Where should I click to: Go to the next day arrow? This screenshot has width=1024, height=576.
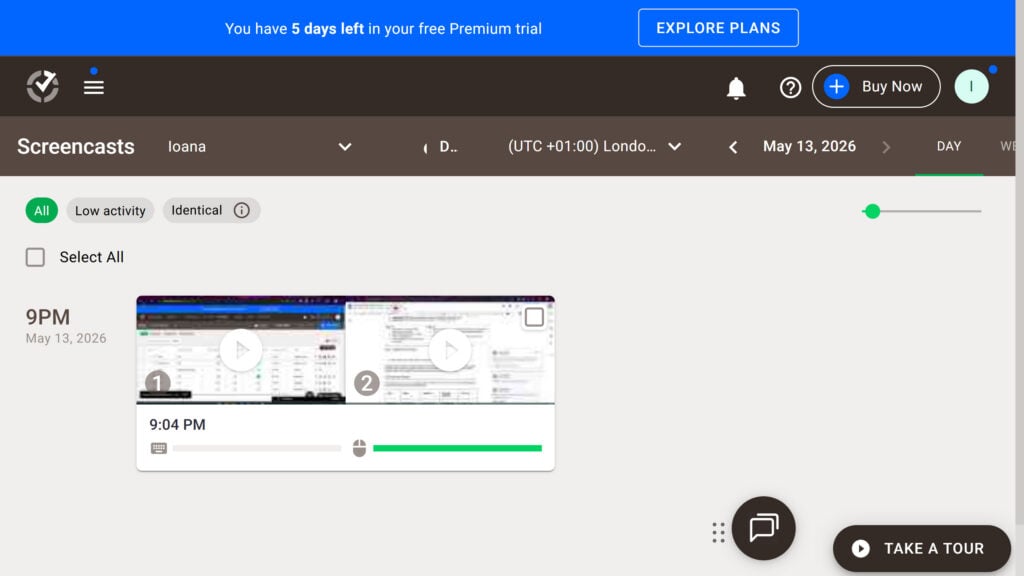point(886,148)
